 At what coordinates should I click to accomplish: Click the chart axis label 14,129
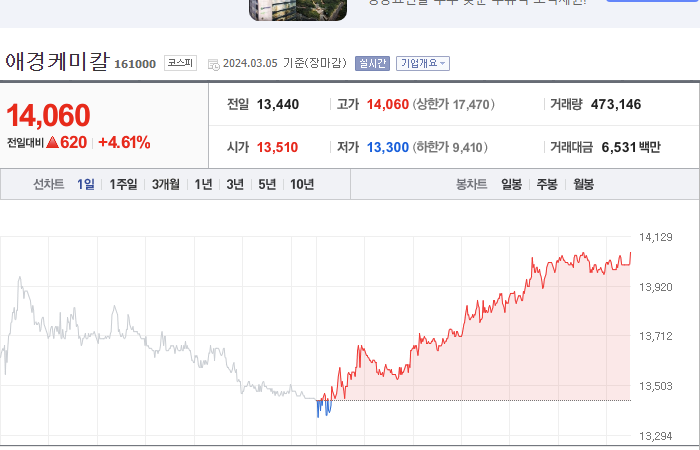[655, 237]
